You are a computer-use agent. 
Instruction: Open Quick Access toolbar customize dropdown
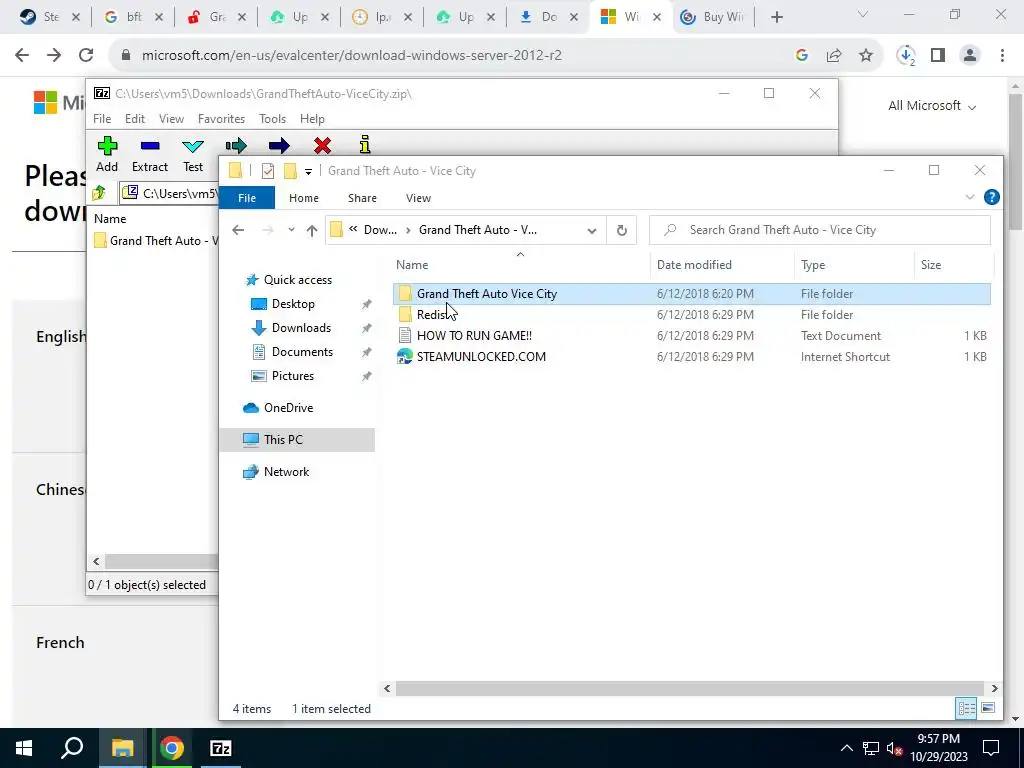[x=308, y=172]
